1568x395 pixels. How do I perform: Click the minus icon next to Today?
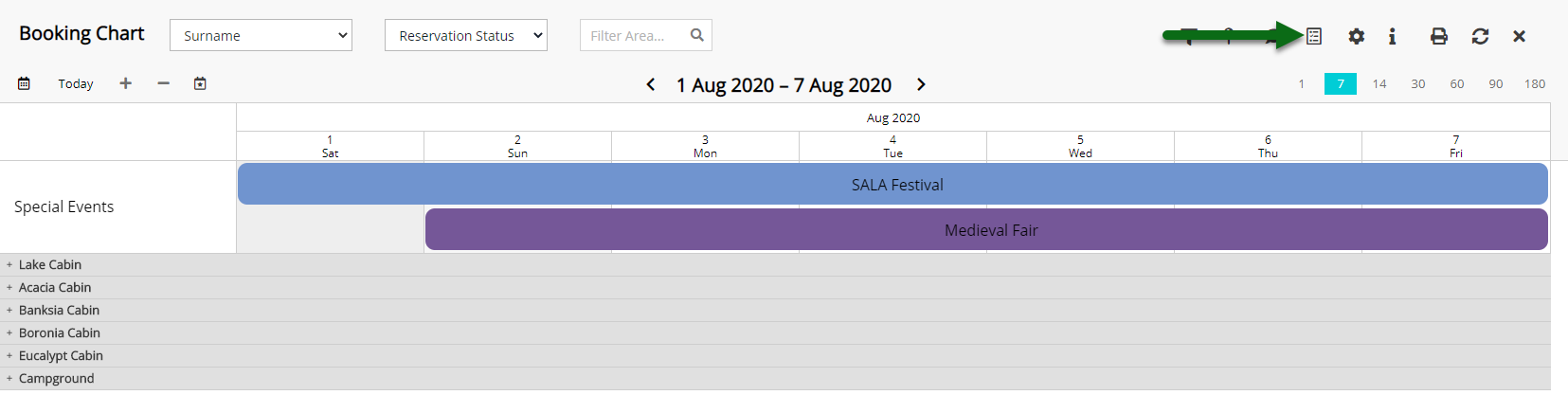[163, 83]
